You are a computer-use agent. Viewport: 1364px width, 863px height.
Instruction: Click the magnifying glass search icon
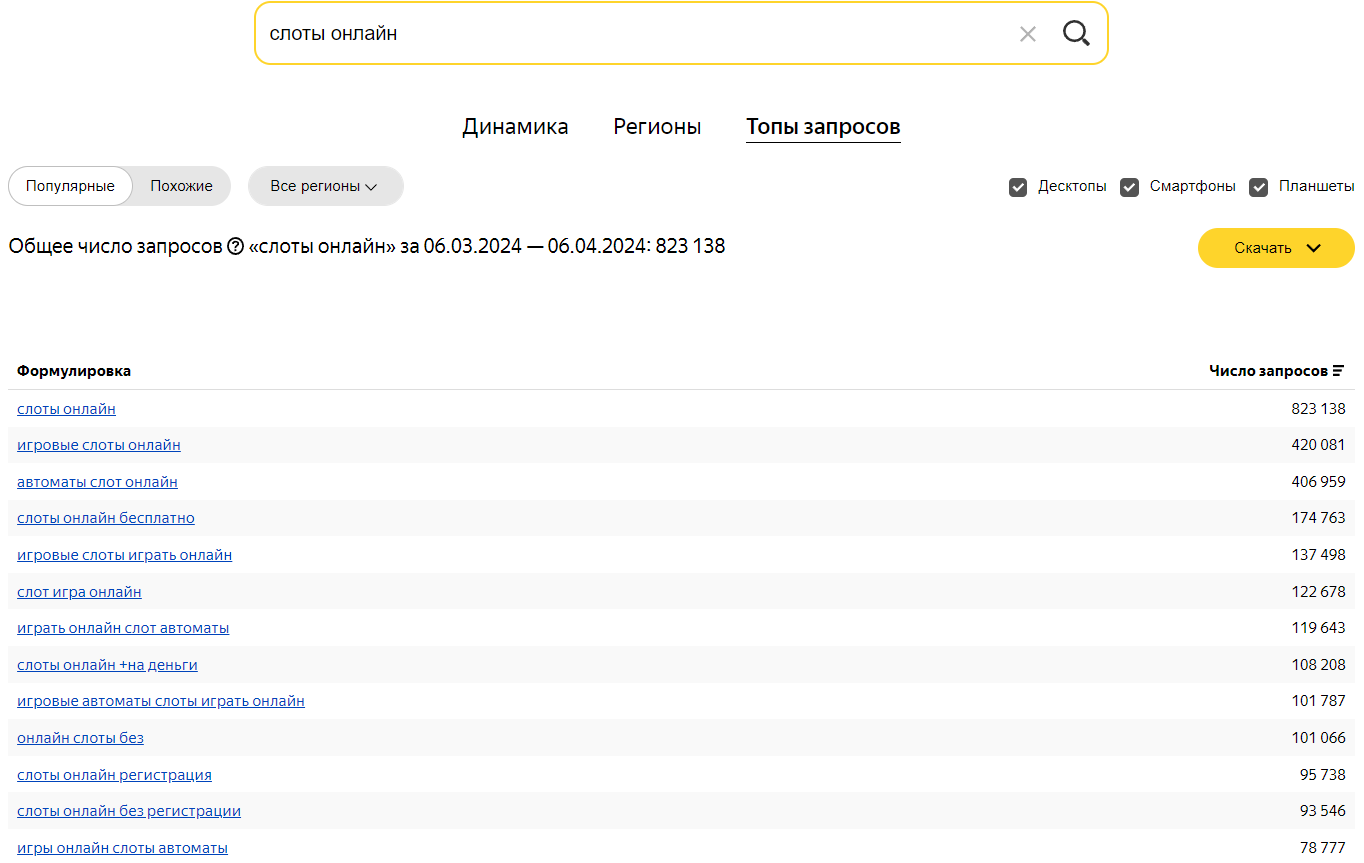click(1076, 33)
